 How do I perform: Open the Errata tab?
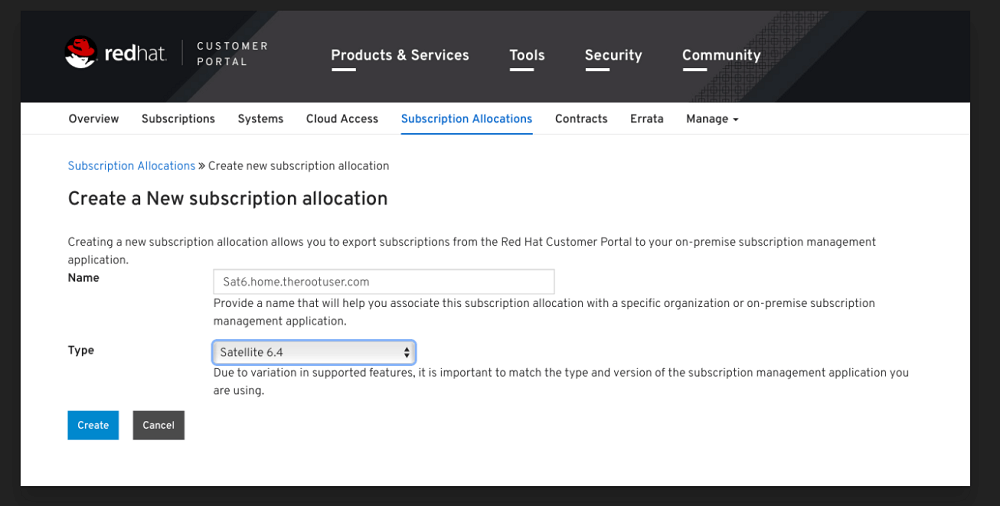click(x=646, y=119)
